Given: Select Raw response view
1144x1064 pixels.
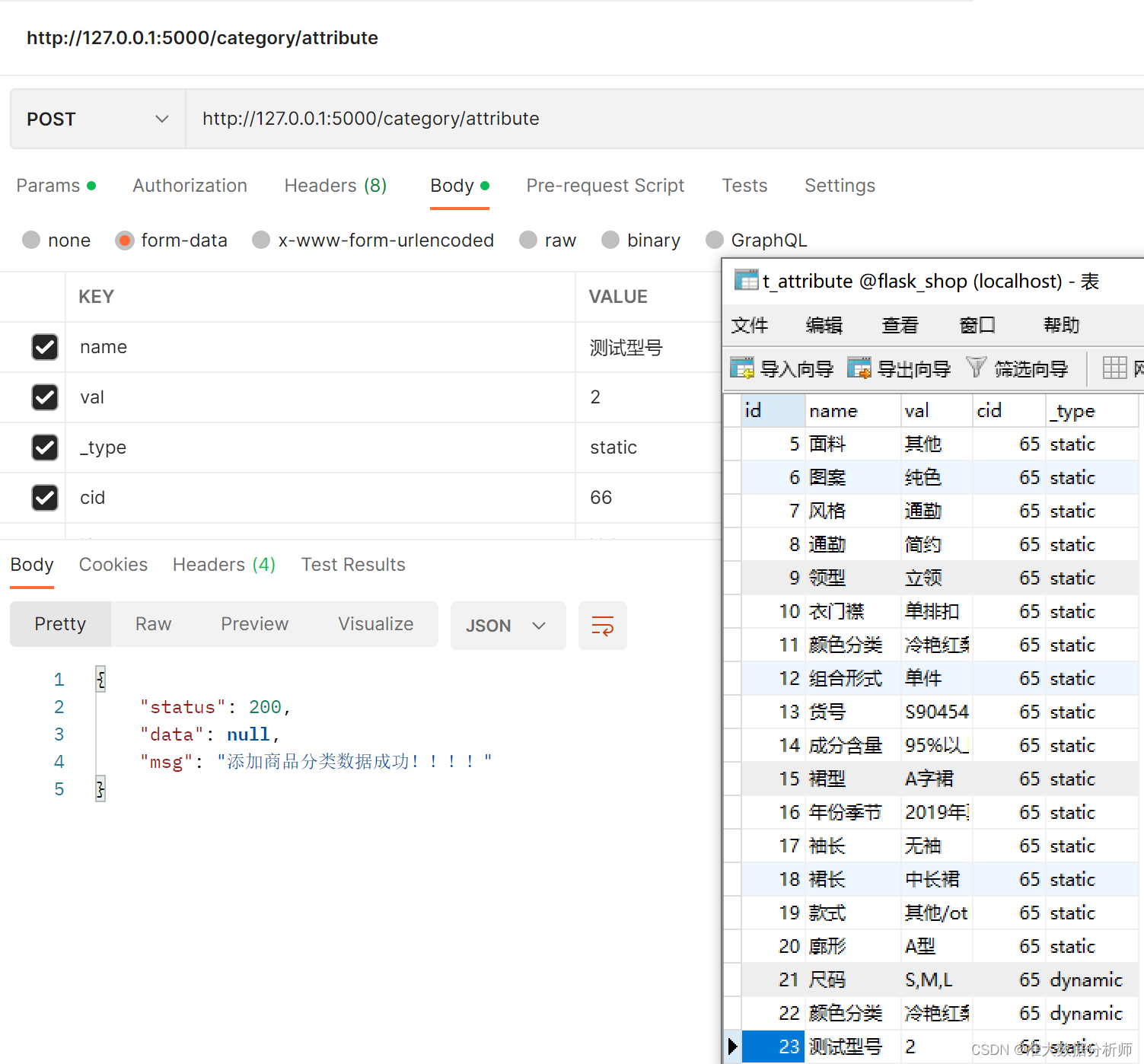Looking at the screenshot, I should click(x=153, y=624).
